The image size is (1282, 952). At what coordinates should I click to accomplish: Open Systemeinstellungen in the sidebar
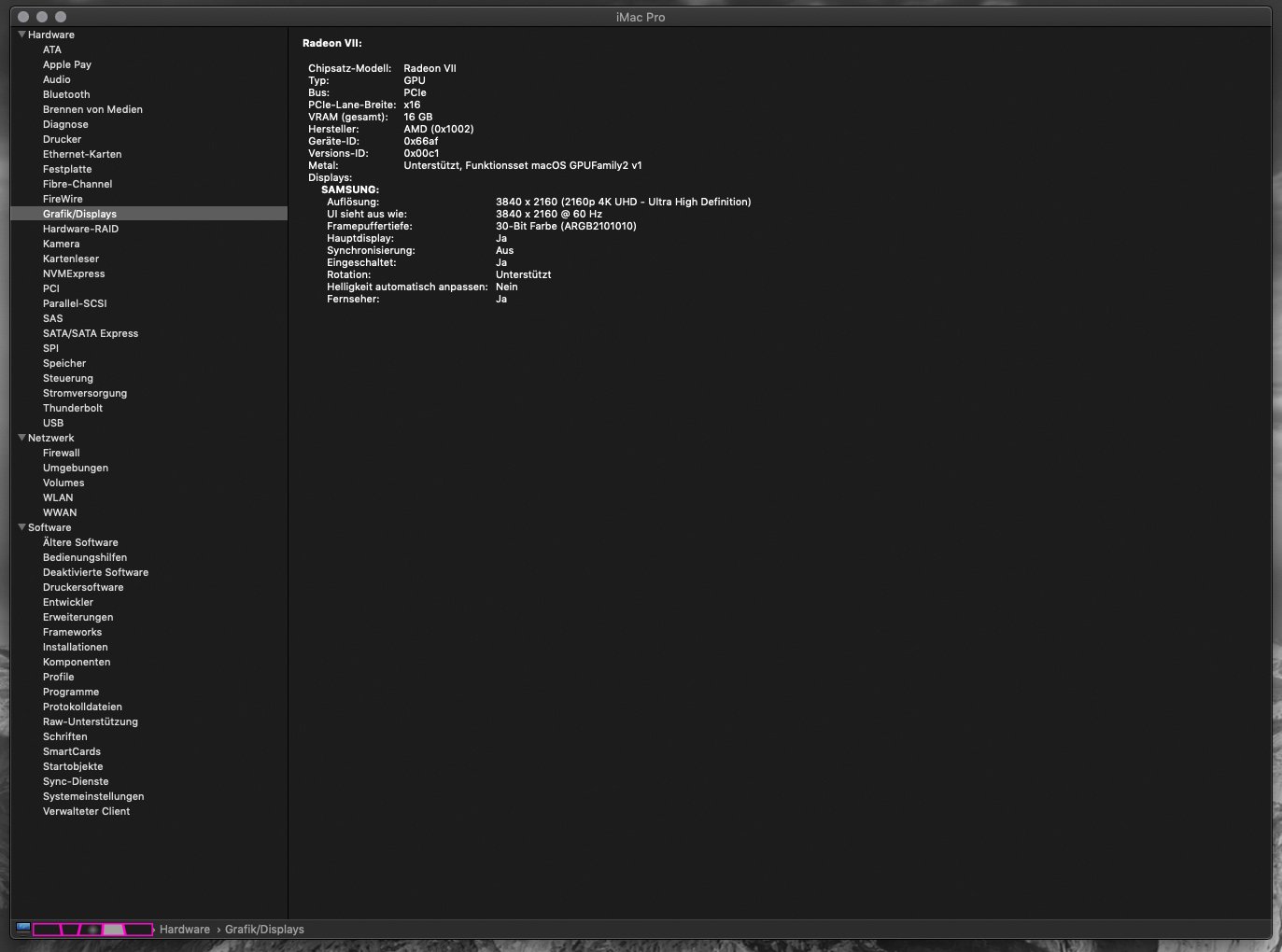tap(93, 796)
